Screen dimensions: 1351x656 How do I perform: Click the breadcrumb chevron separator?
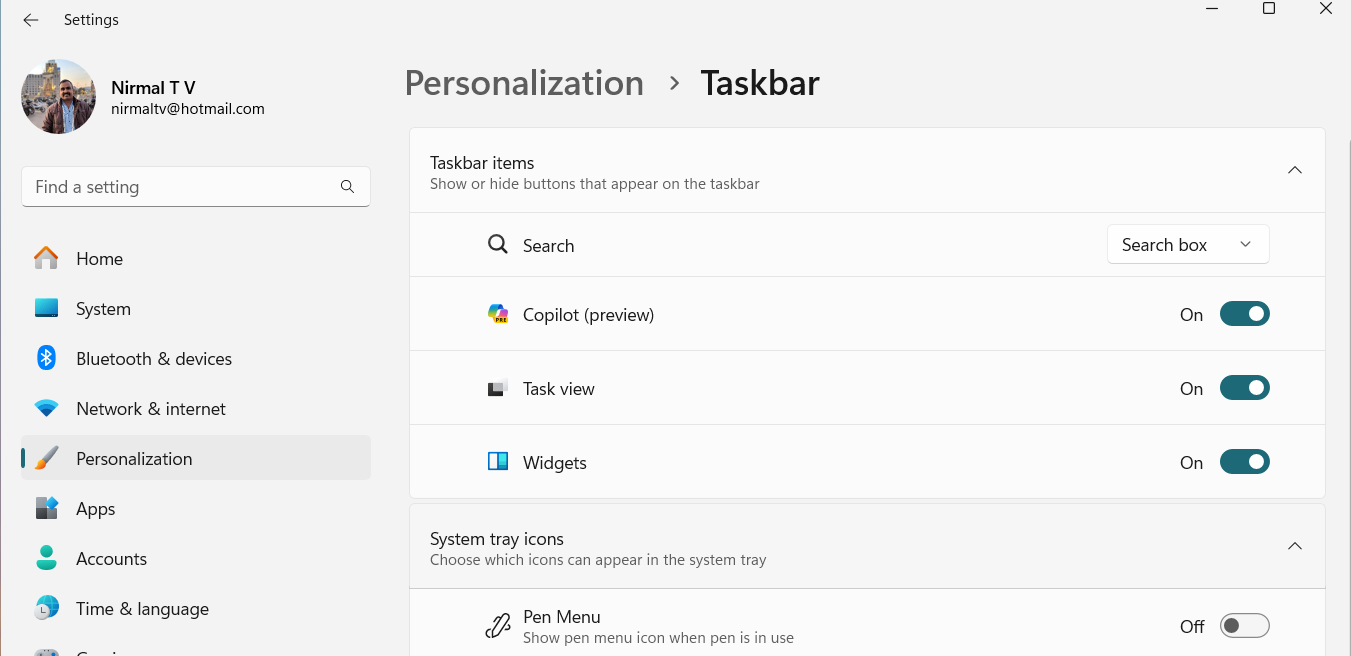(x=674, y=83)
